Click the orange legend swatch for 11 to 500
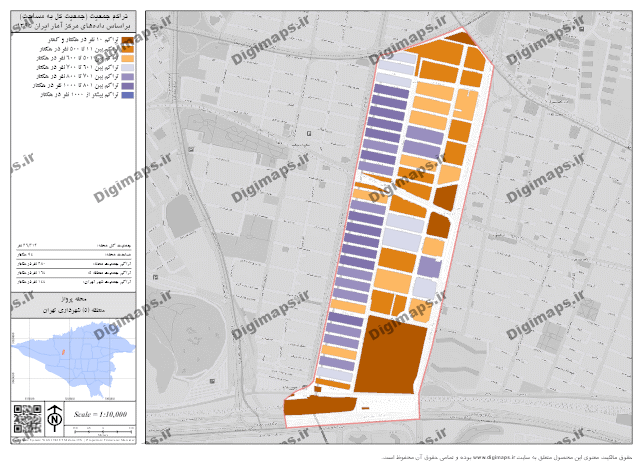The width and height of the screenshot is (643, 461). (x=128, y=49)
